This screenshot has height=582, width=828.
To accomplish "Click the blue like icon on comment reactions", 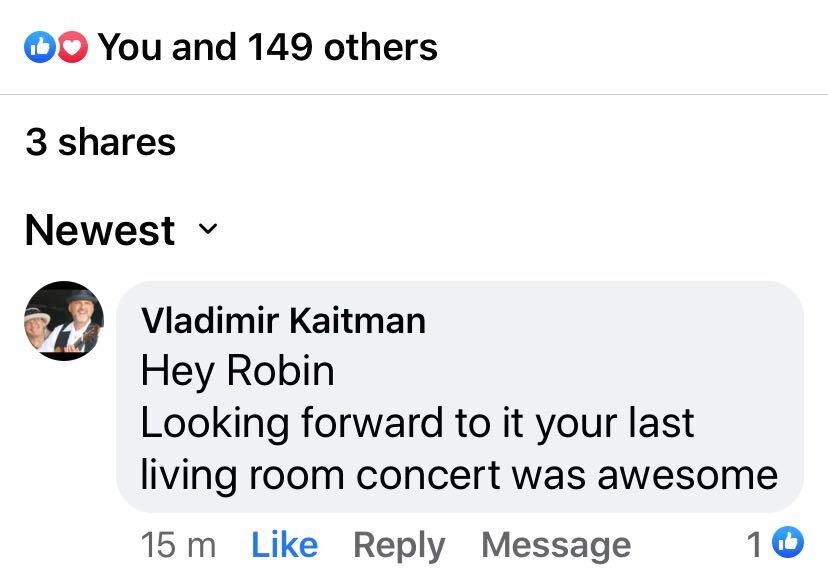I will coord(789,543).
